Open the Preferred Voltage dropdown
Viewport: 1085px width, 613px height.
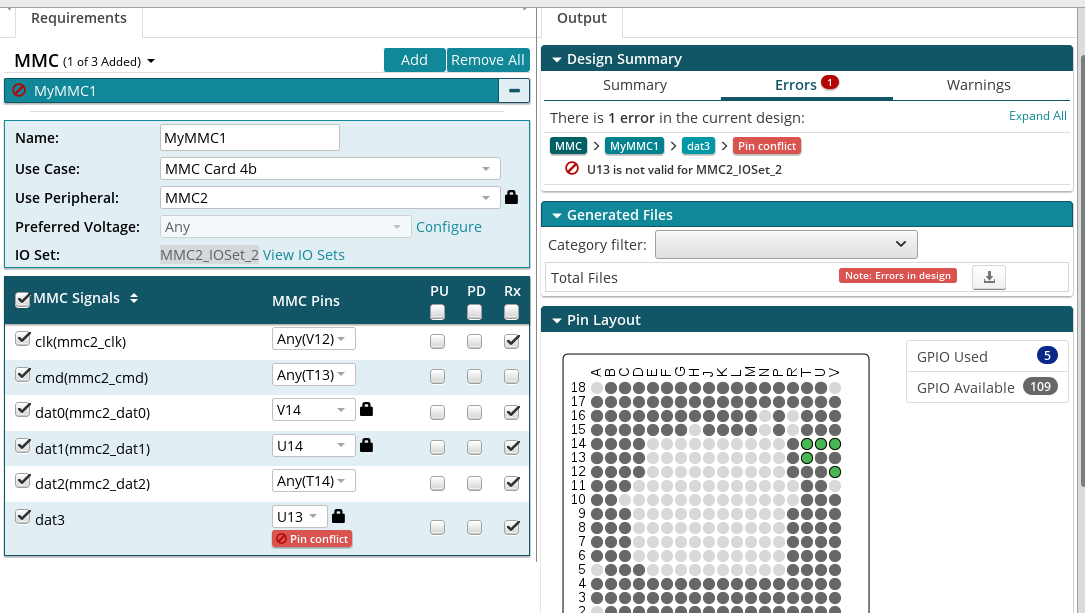[x=286, y=227]
